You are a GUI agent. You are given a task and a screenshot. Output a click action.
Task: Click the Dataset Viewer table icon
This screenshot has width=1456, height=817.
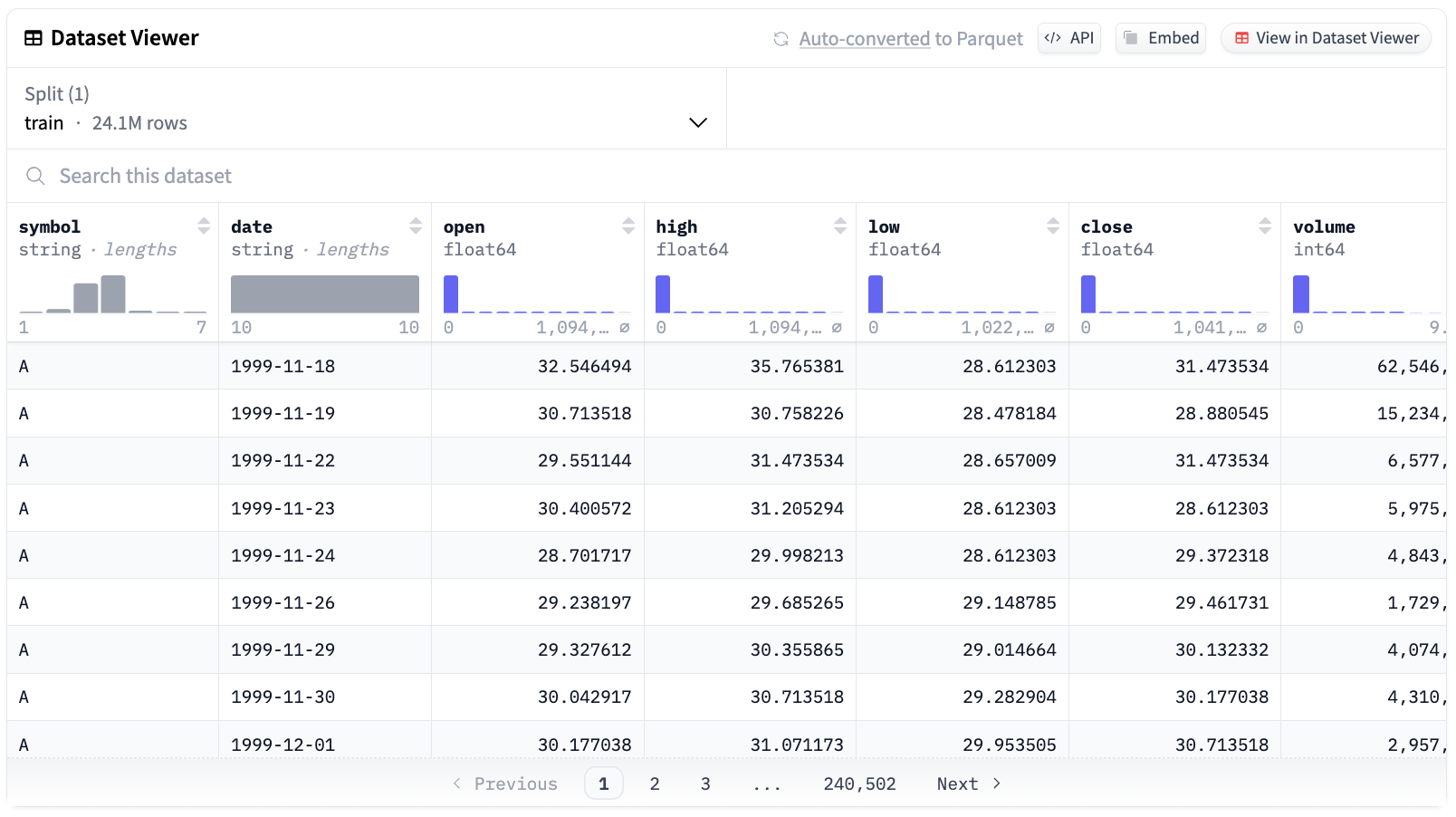[x=34, y=37]
